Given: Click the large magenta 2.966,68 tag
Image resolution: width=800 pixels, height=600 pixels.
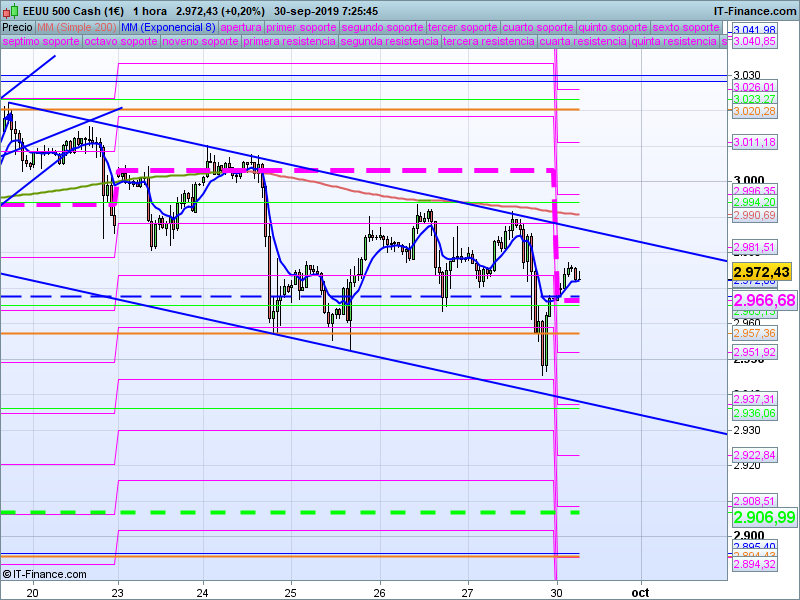Looking at the screenshot, I should 764,300.
